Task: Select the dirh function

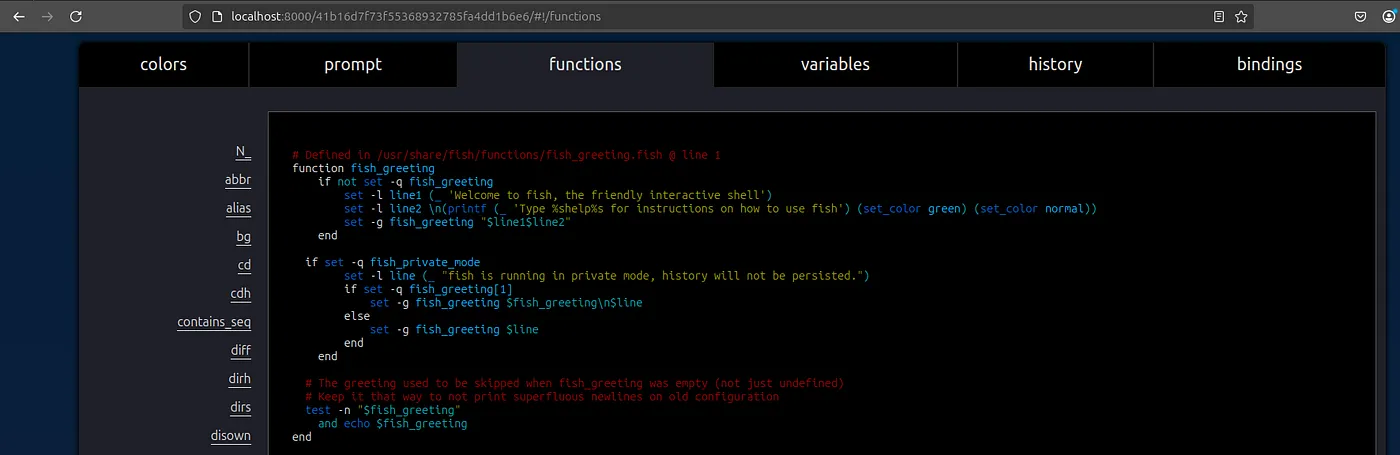Action: tap(239, 379)
